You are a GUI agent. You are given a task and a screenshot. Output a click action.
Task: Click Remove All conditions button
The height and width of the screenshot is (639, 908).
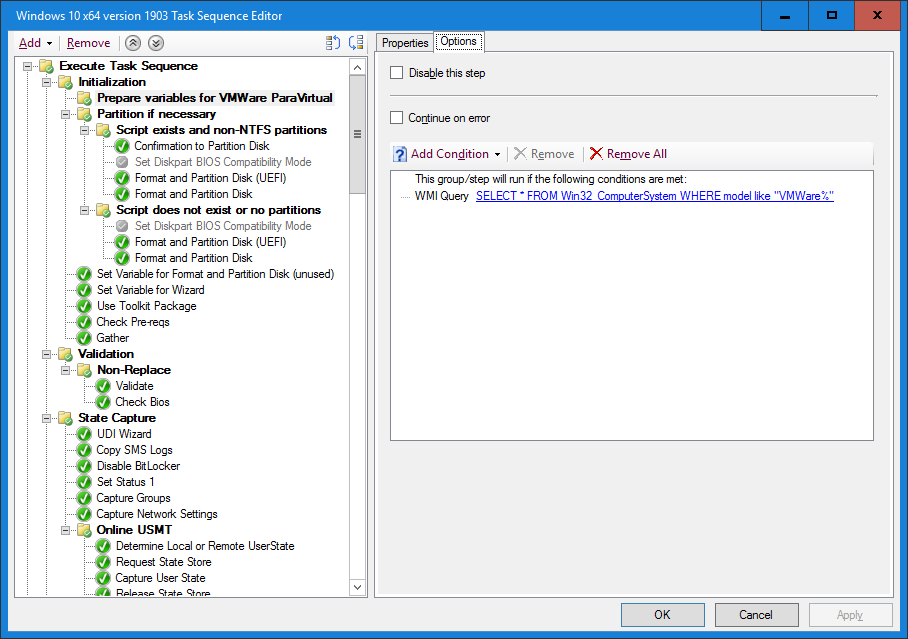tap(628, 154)
